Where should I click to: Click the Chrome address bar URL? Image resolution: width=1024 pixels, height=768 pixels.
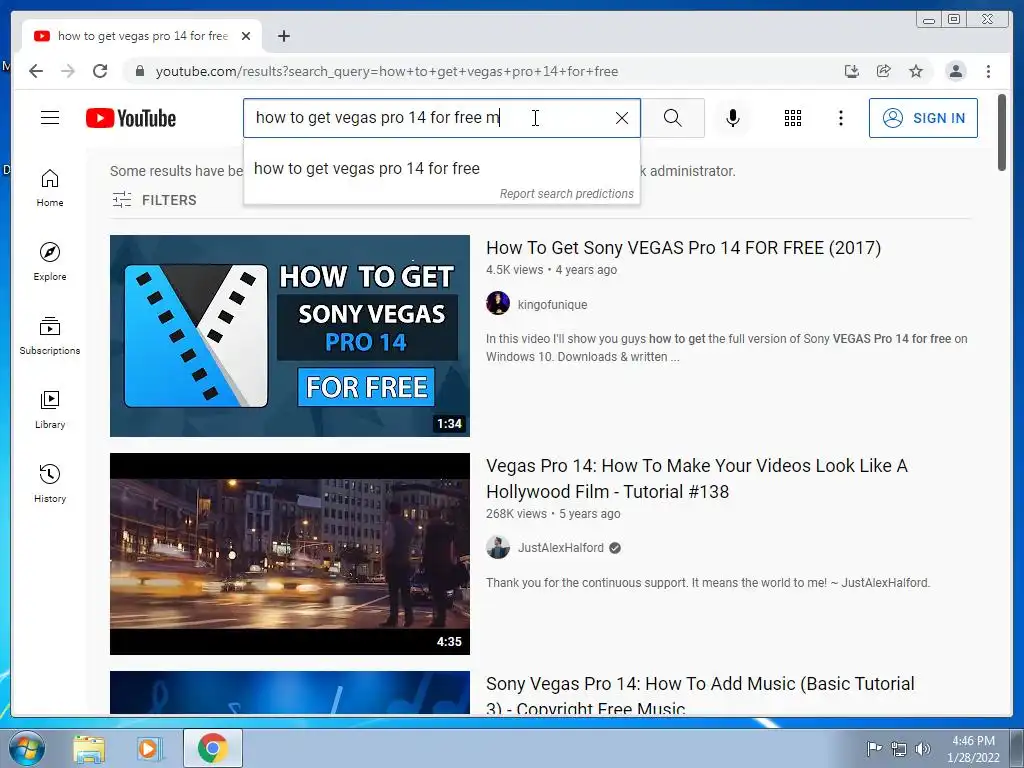point(387,71)
